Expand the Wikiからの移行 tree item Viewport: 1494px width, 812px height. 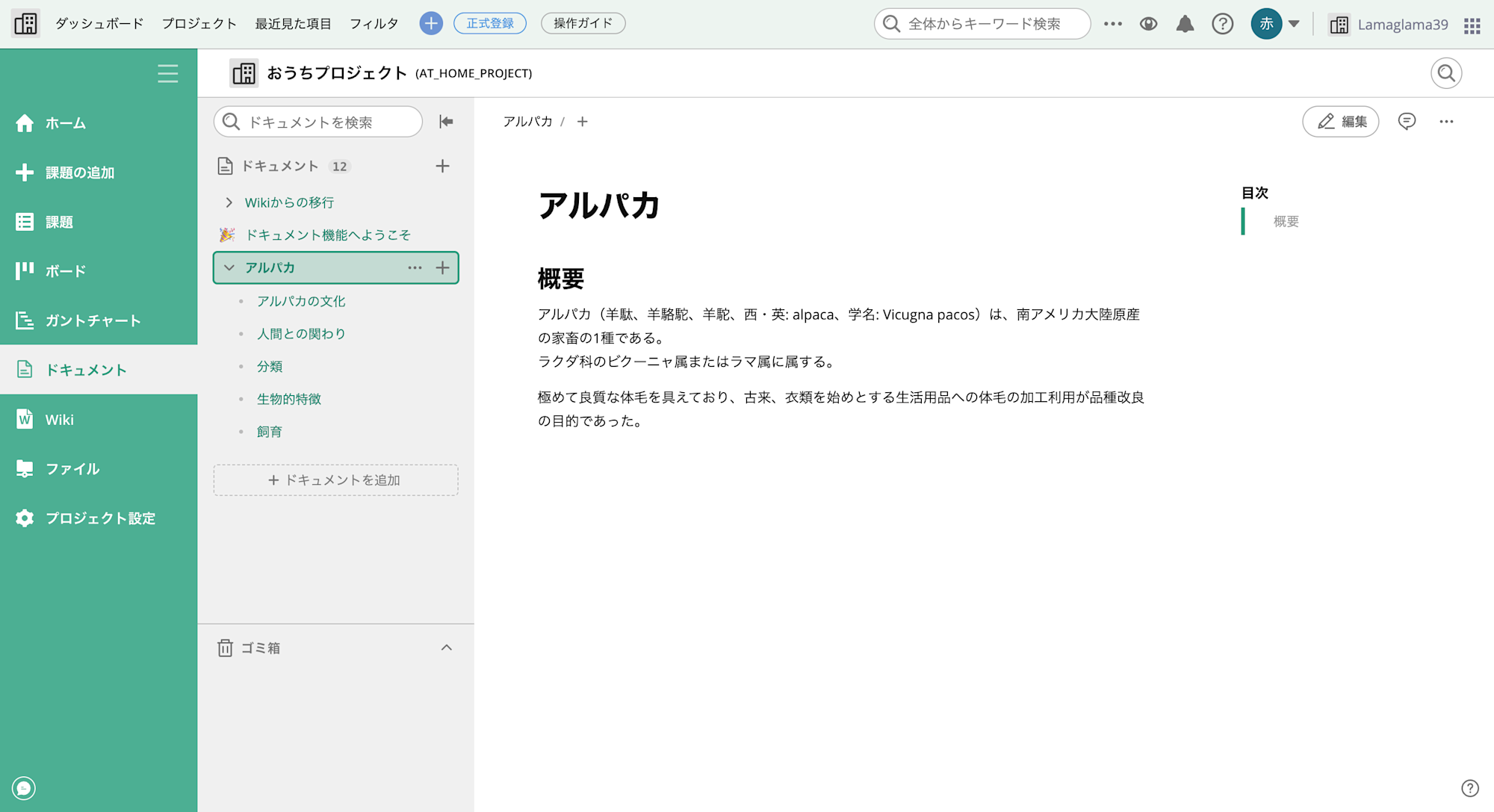(x=229, y=202)
